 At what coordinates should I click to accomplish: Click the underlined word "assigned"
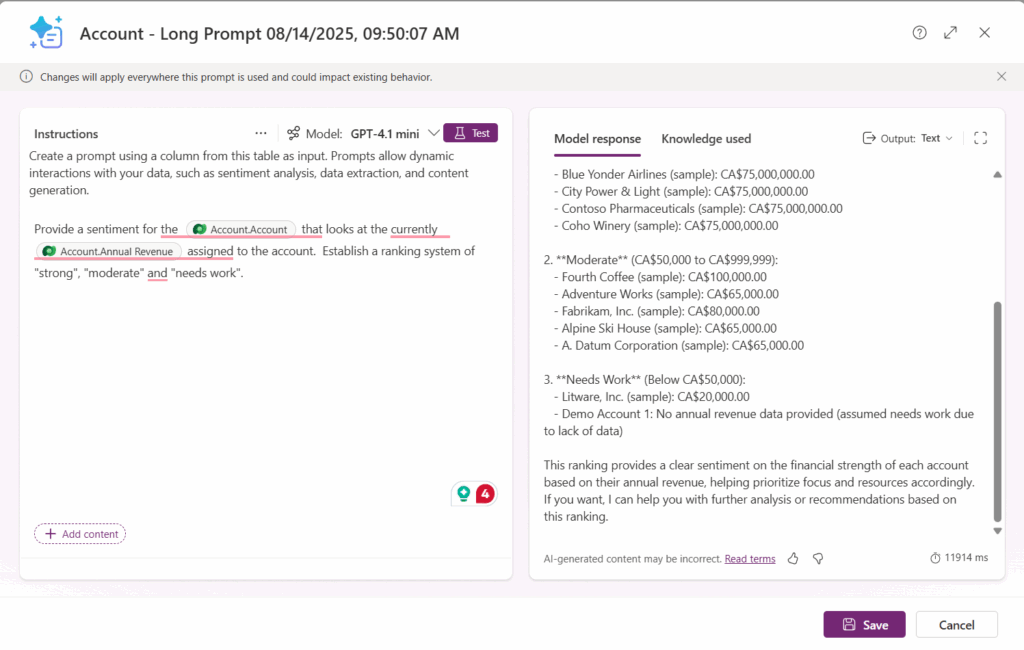click(x=210, y=251)
